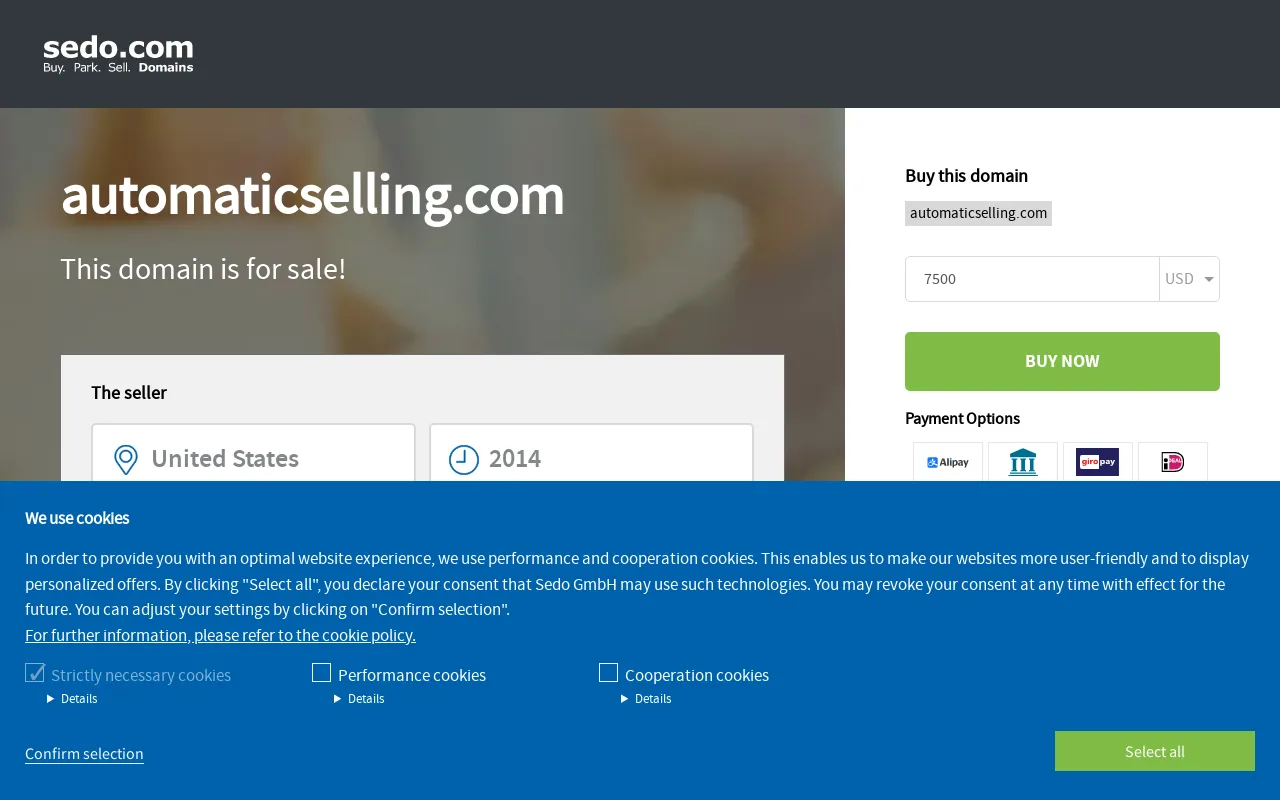Click the price field showing 7500

(1032, 279)
